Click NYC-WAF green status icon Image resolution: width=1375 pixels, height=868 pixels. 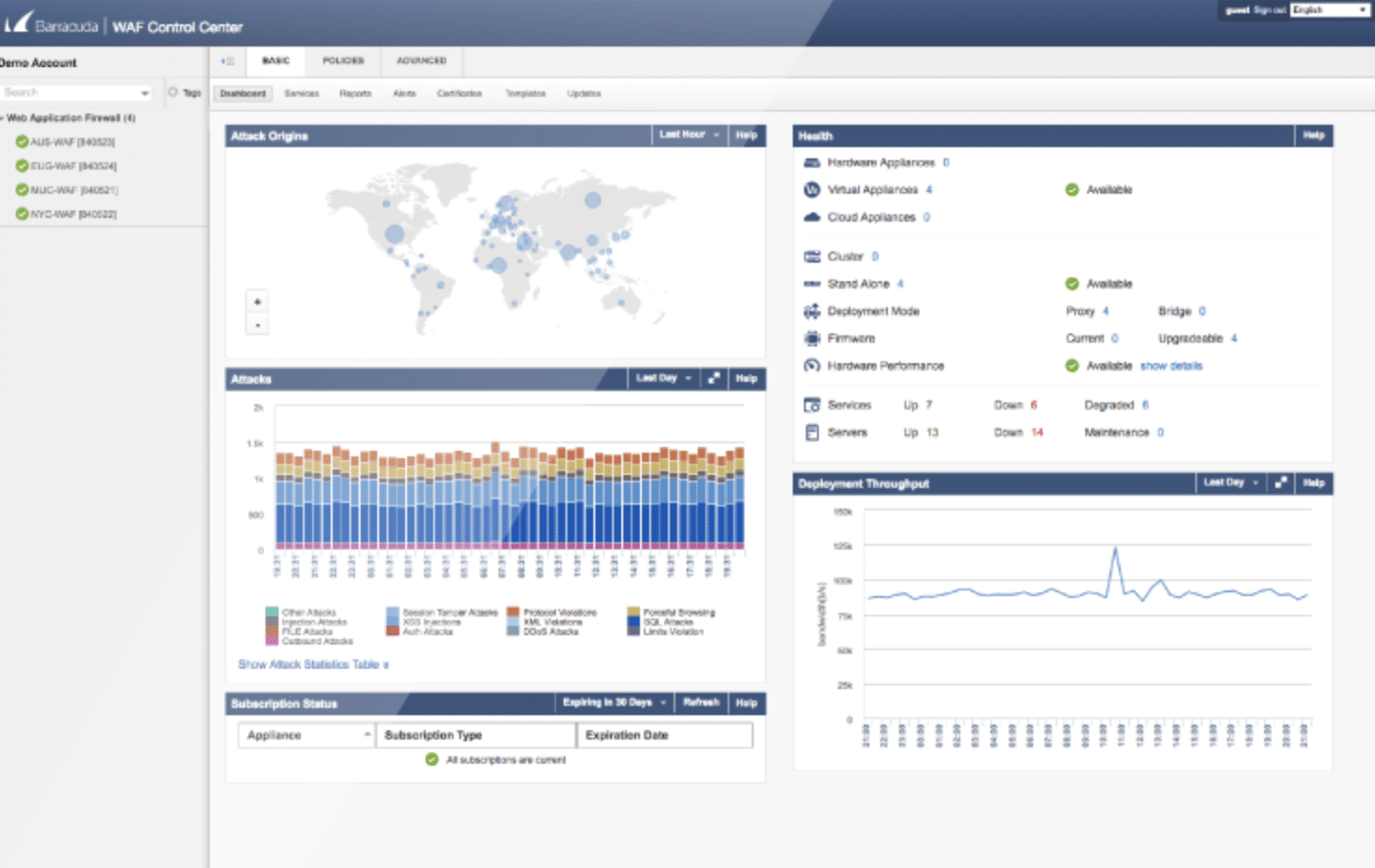(x=21, y=214)
